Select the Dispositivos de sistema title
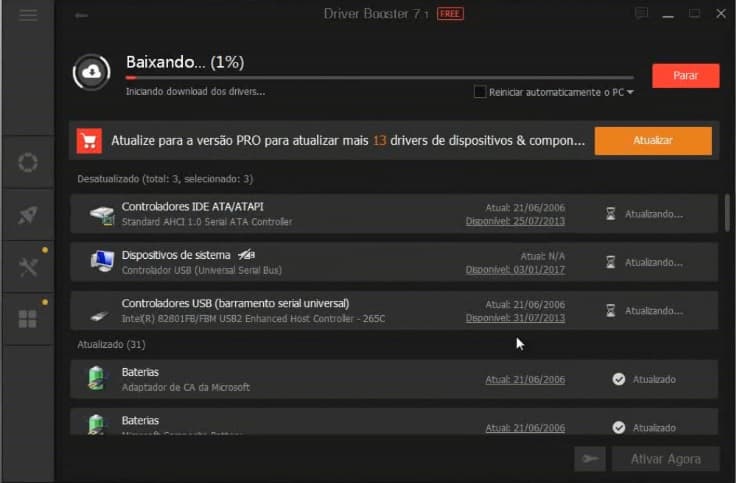736x483 pixels. 176,255
